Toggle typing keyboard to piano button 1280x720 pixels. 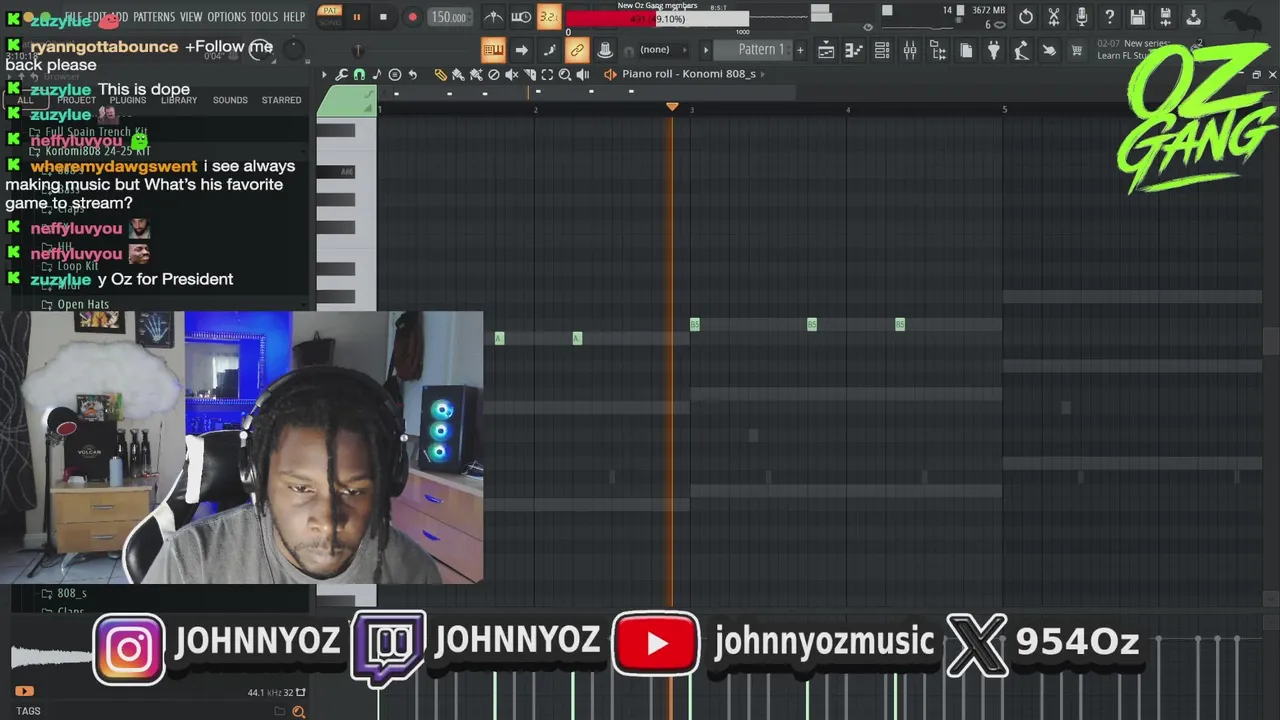[494, 50]
